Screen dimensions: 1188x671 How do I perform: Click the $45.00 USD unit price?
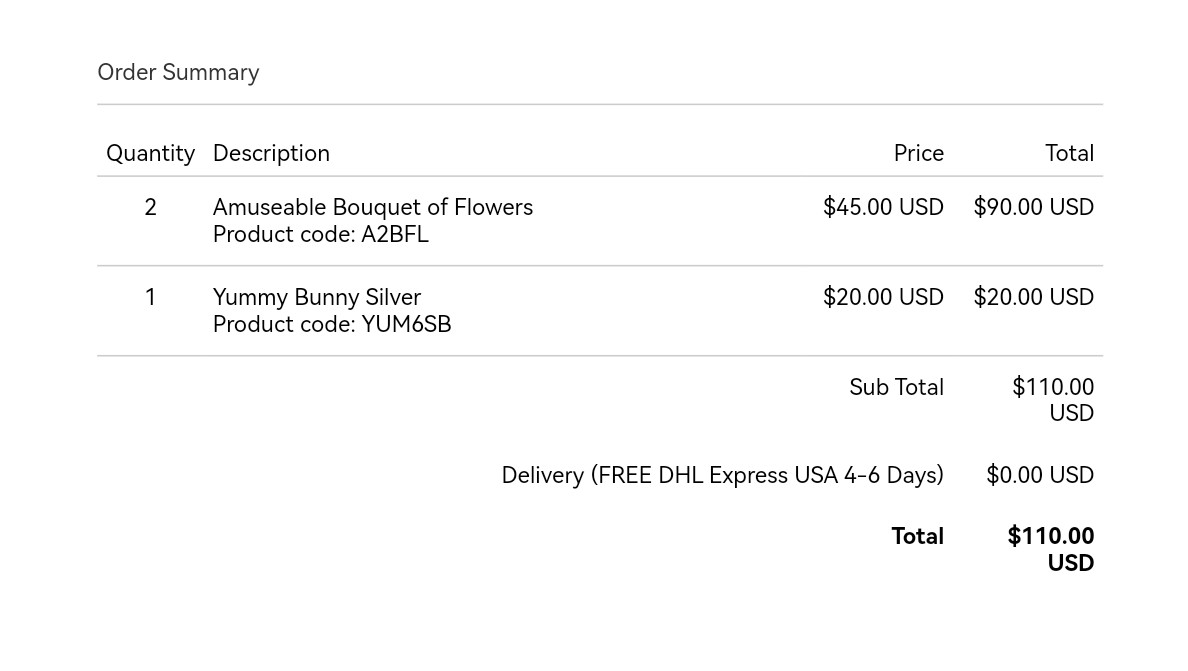(883, 208)
